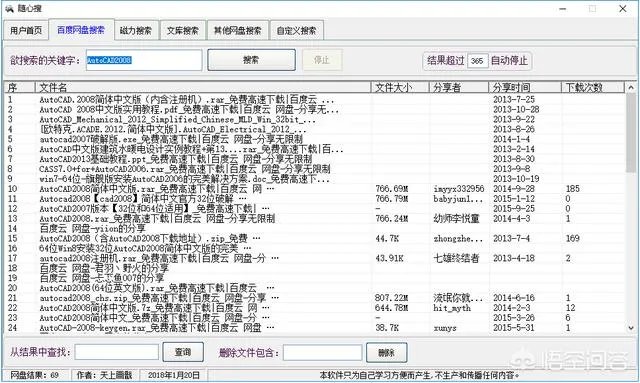640x383 pixels.
Task: Sort by the 文件名 column header
Action: [203, 87]
